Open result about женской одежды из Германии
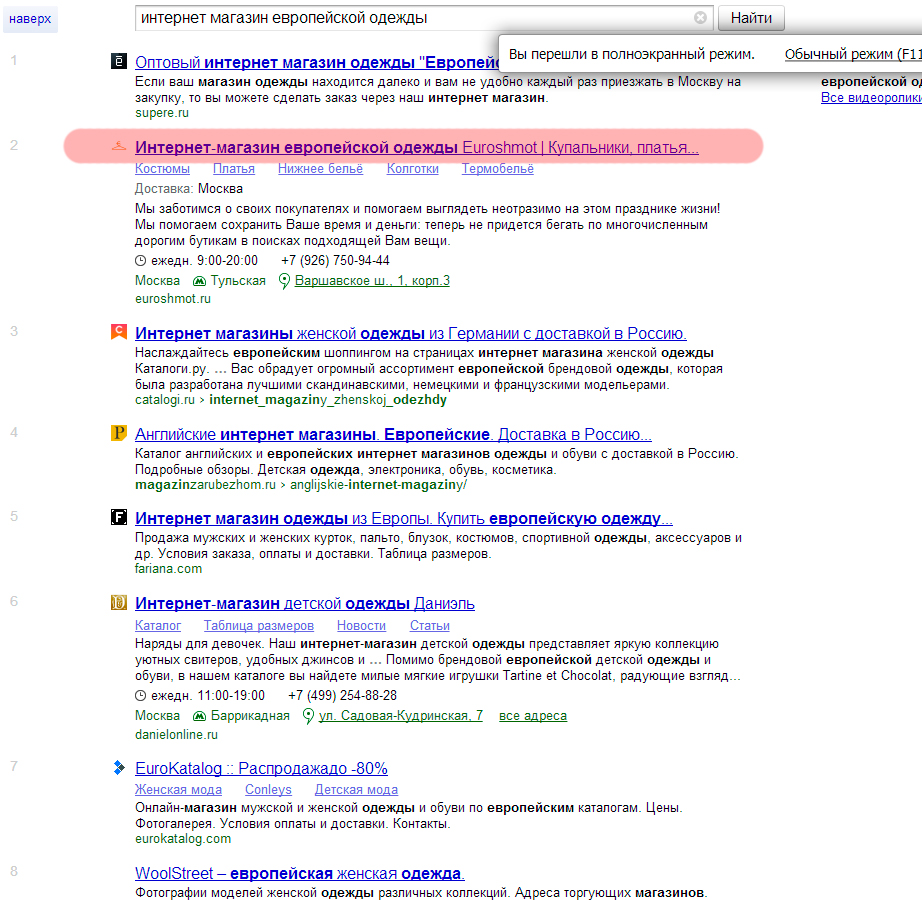 tap(411, 333)
